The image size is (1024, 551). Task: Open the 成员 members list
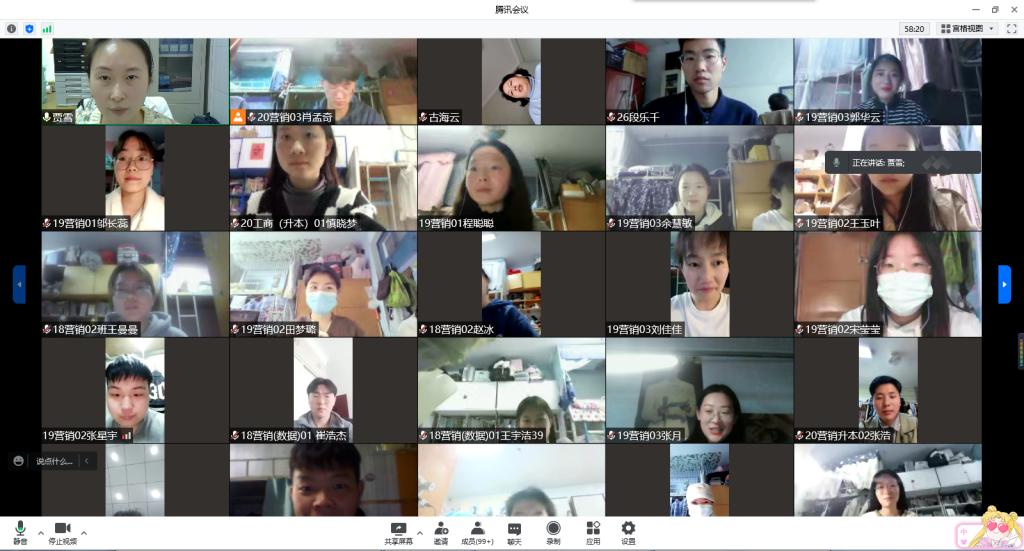tap(477, 531)
